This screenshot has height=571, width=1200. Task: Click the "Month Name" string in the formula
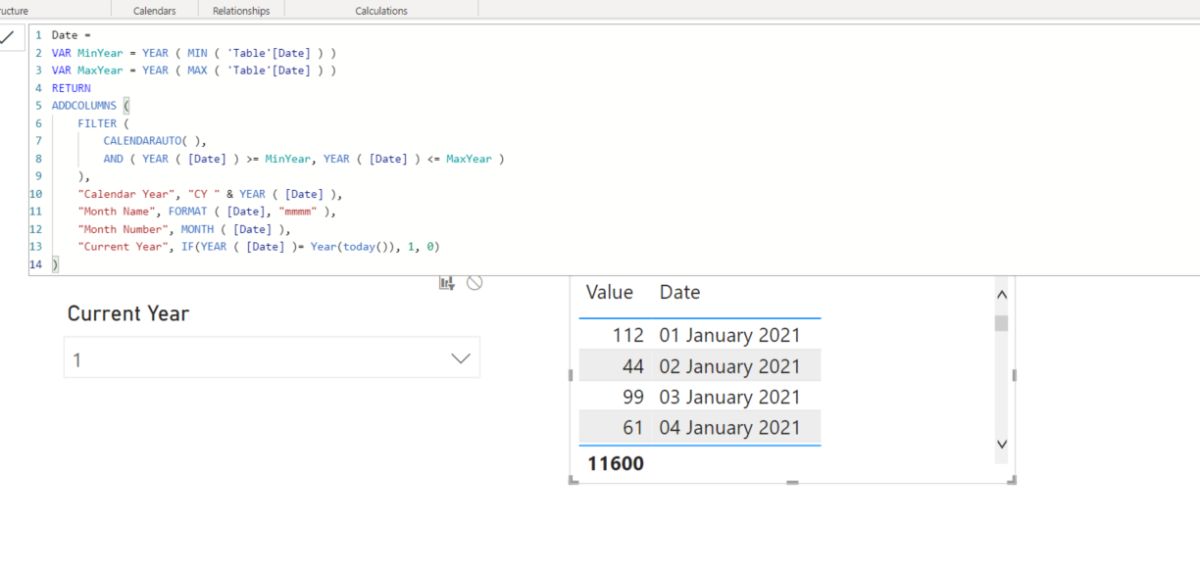pyautogui.click(x=115, y=211)
